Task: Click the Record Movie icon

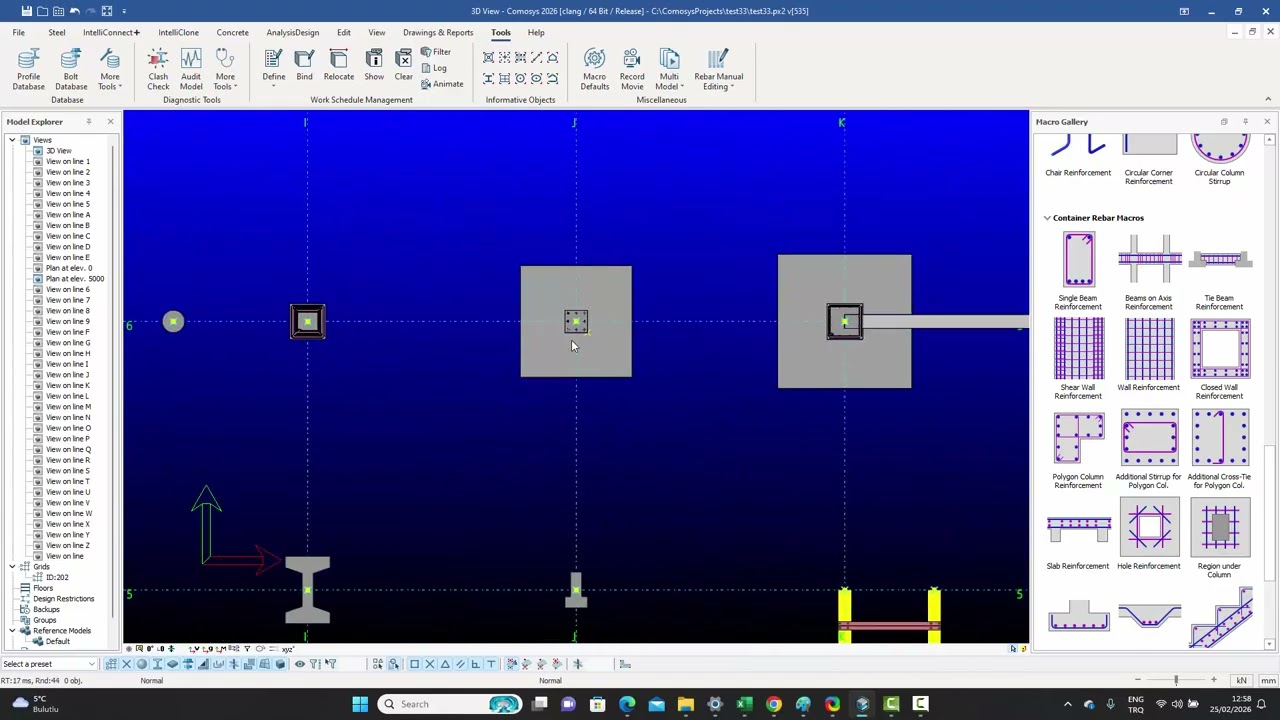Action: 632,69
